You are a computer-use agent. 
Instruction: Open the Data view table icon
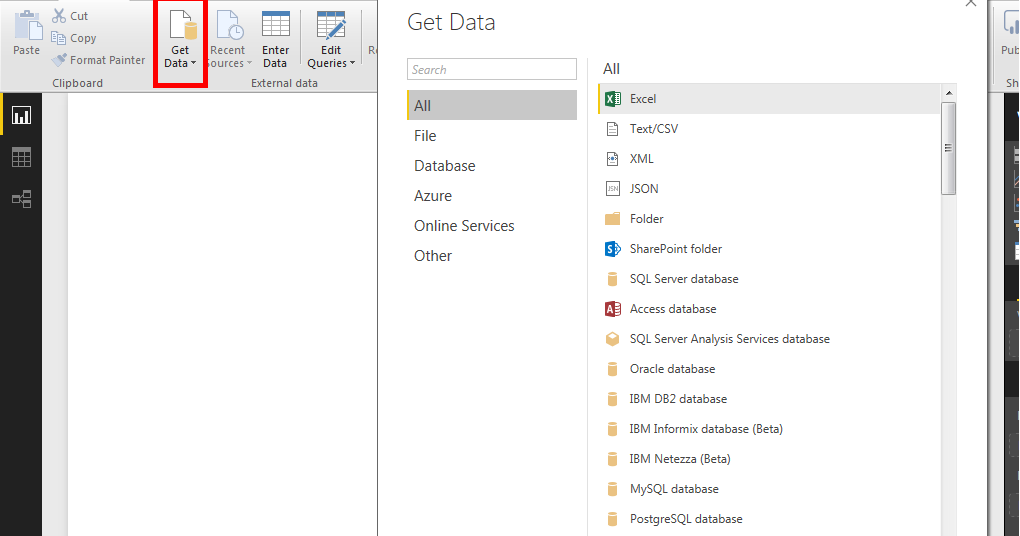[21, 157]
